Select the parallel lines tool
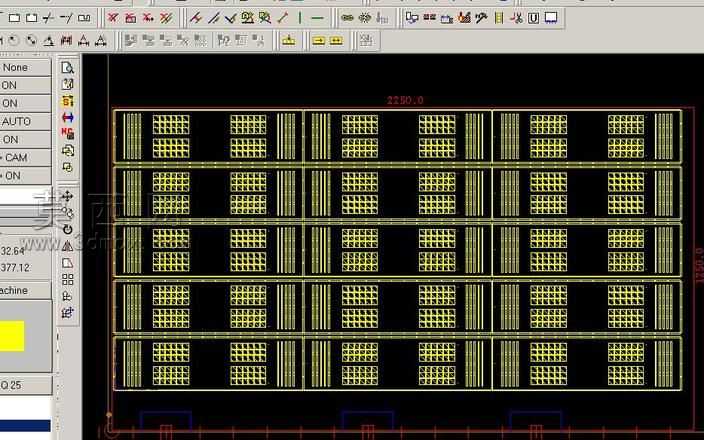Screen dimensions: 704x440 click(x=214, y=18)
